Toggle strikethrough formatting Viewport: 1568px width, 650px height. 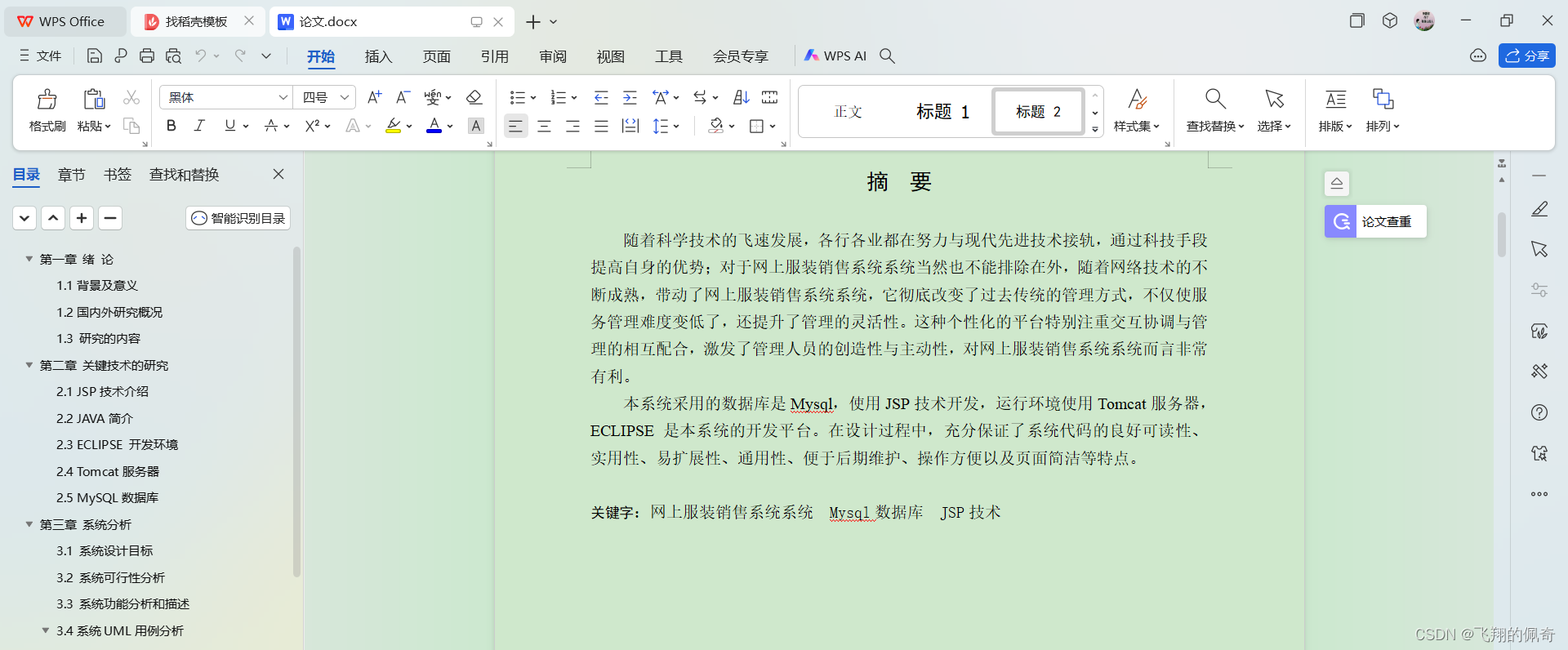point(271,126)
